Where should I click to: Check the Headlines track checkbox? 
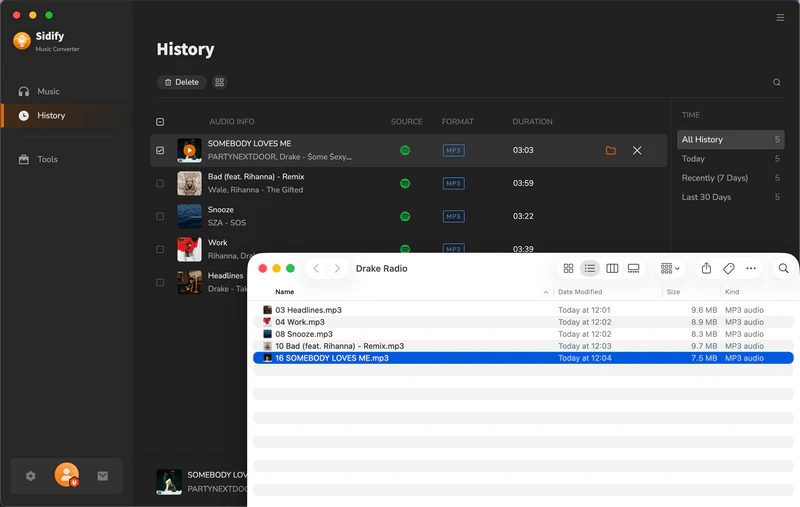160,282
